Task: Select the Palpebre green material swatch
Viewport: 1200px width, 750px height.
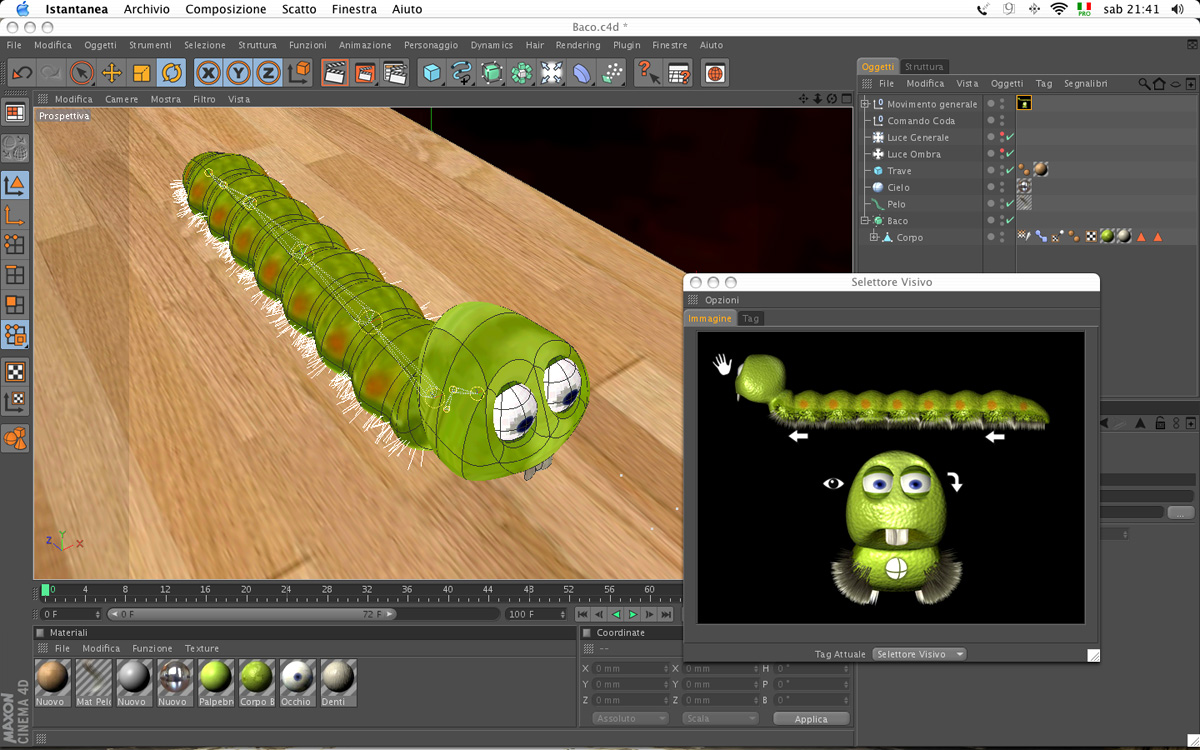Action: 216,683
